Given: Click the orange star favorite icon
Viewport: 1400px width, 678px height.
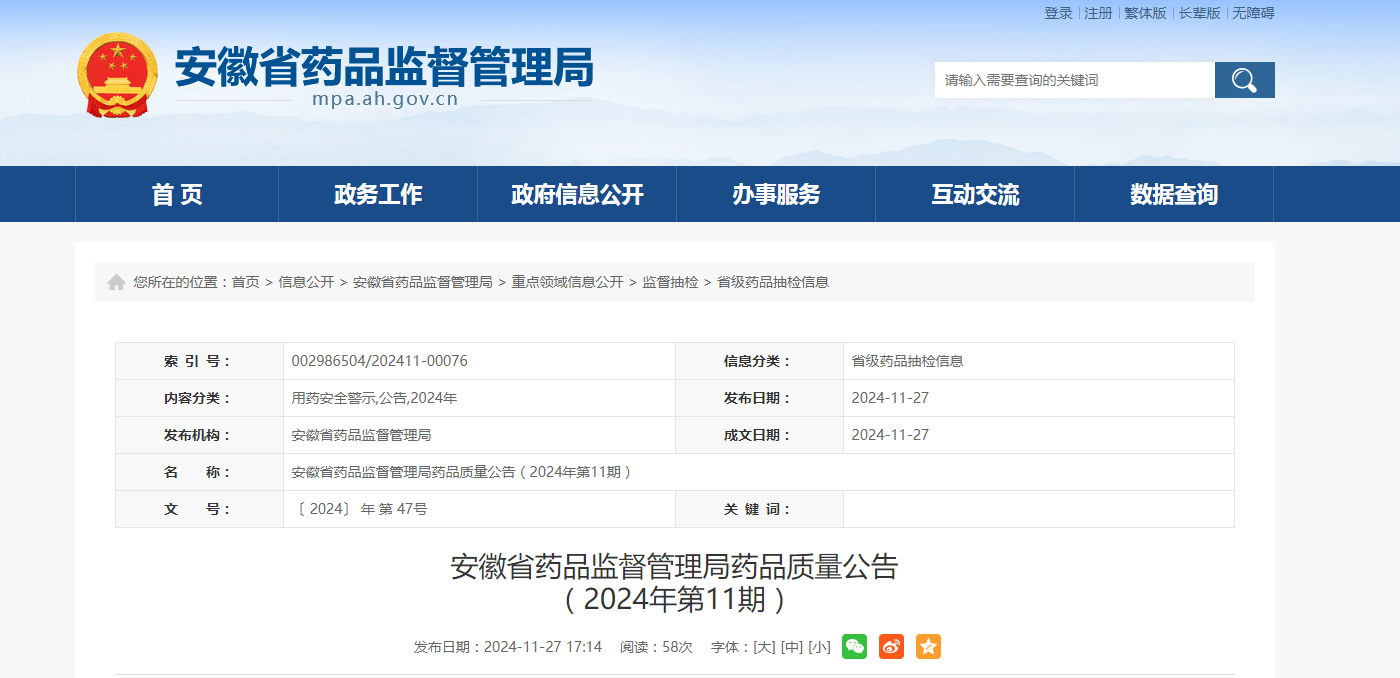Looking at the screenshot, I should [928, 646].
